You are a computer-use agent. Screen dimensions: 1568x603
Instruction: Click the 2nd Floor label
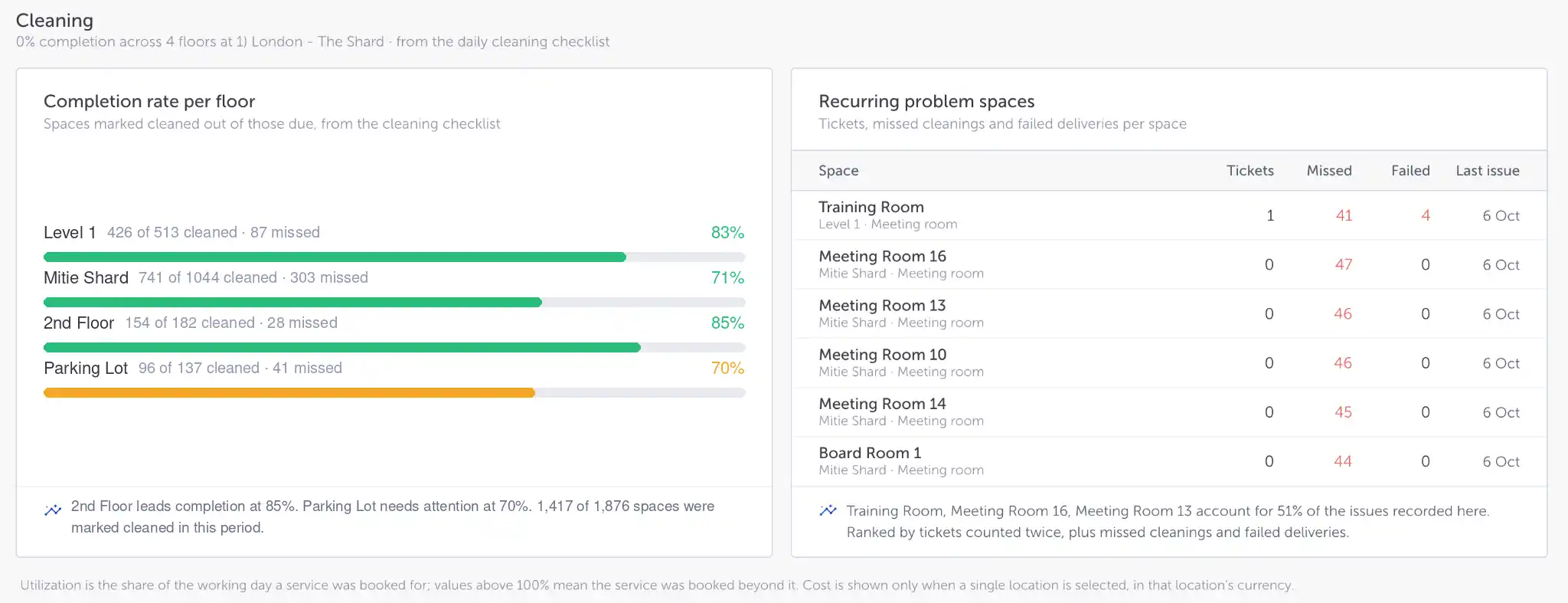tap(79, 323)
